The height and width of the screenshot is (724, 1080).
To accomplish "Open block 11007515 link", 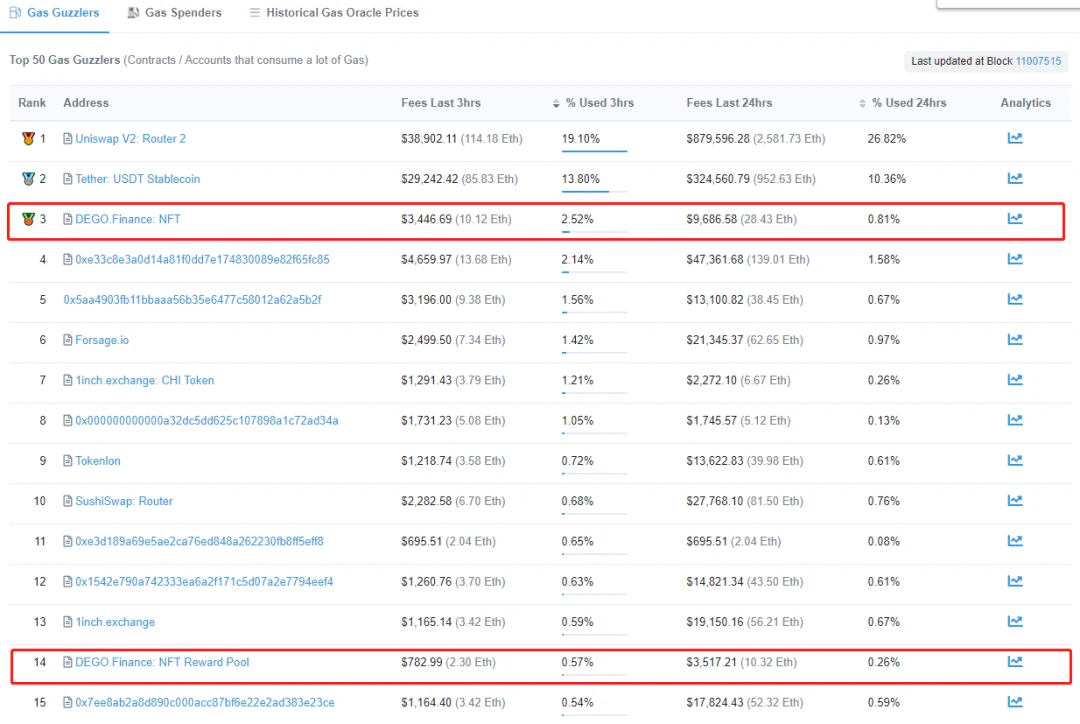I will [x=1038, y=61].
